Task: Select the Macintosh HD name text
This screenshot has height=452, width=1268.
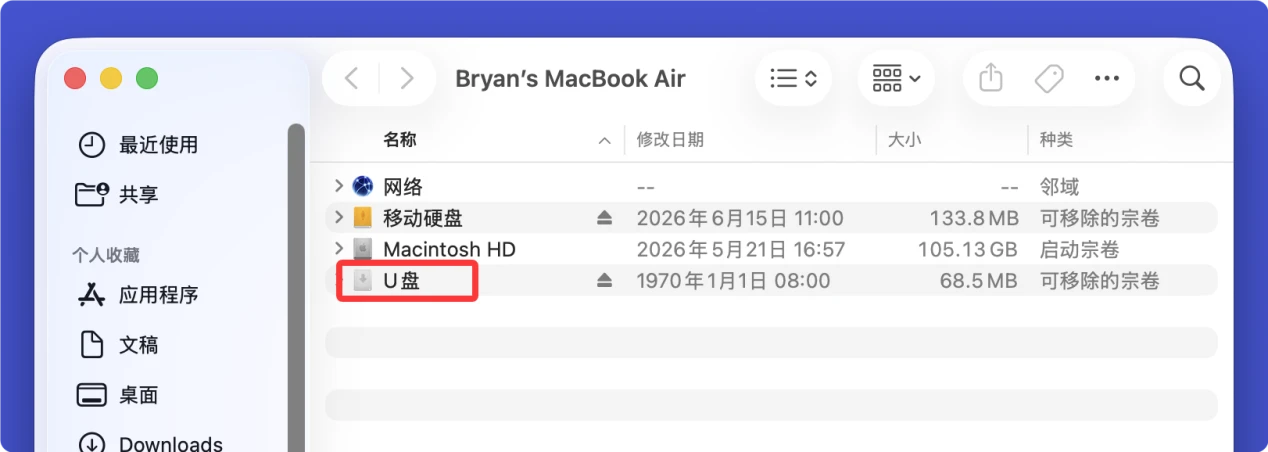Action: pos(449,249)
